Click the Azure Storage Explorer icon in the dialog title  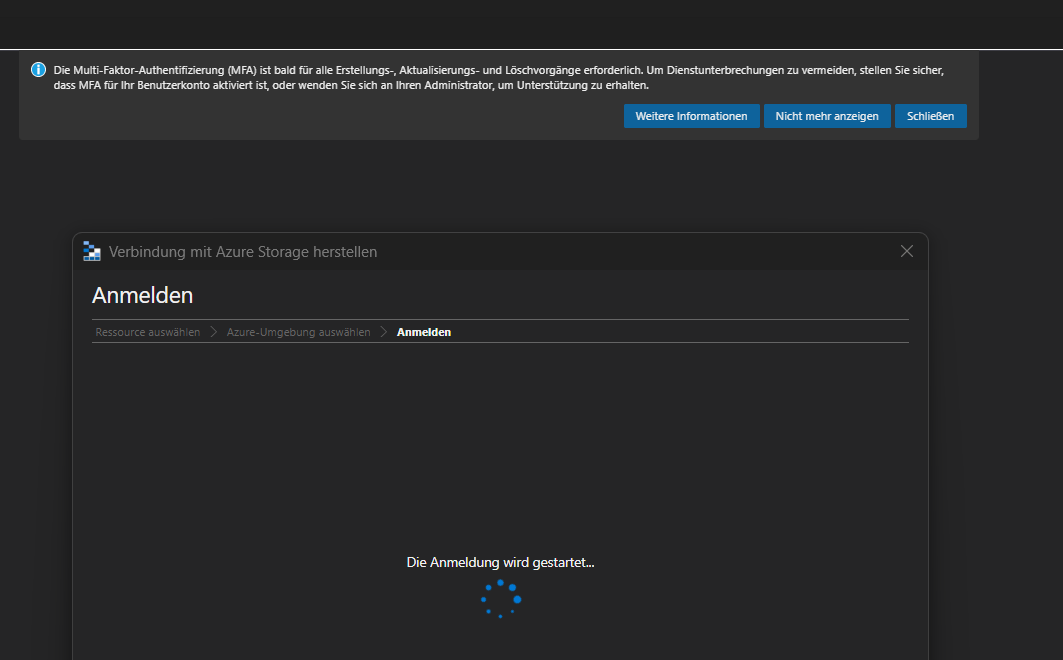pyautogui.click(x=92, y=251)
